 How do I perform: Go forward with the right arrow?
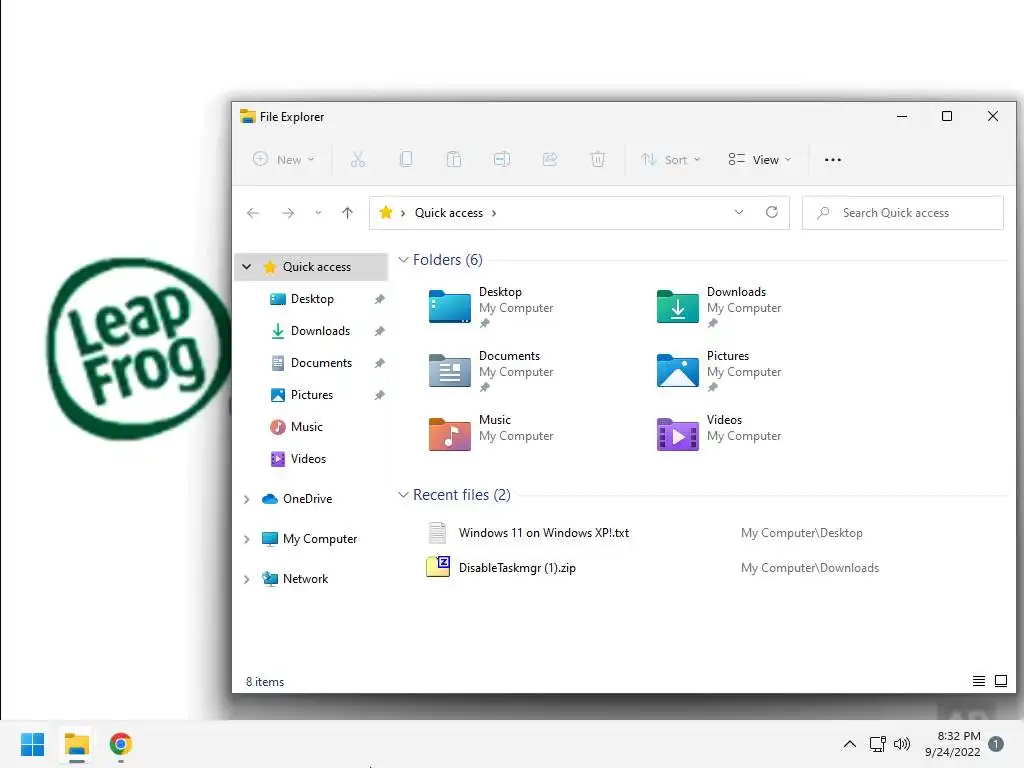(x=288, y=213)
